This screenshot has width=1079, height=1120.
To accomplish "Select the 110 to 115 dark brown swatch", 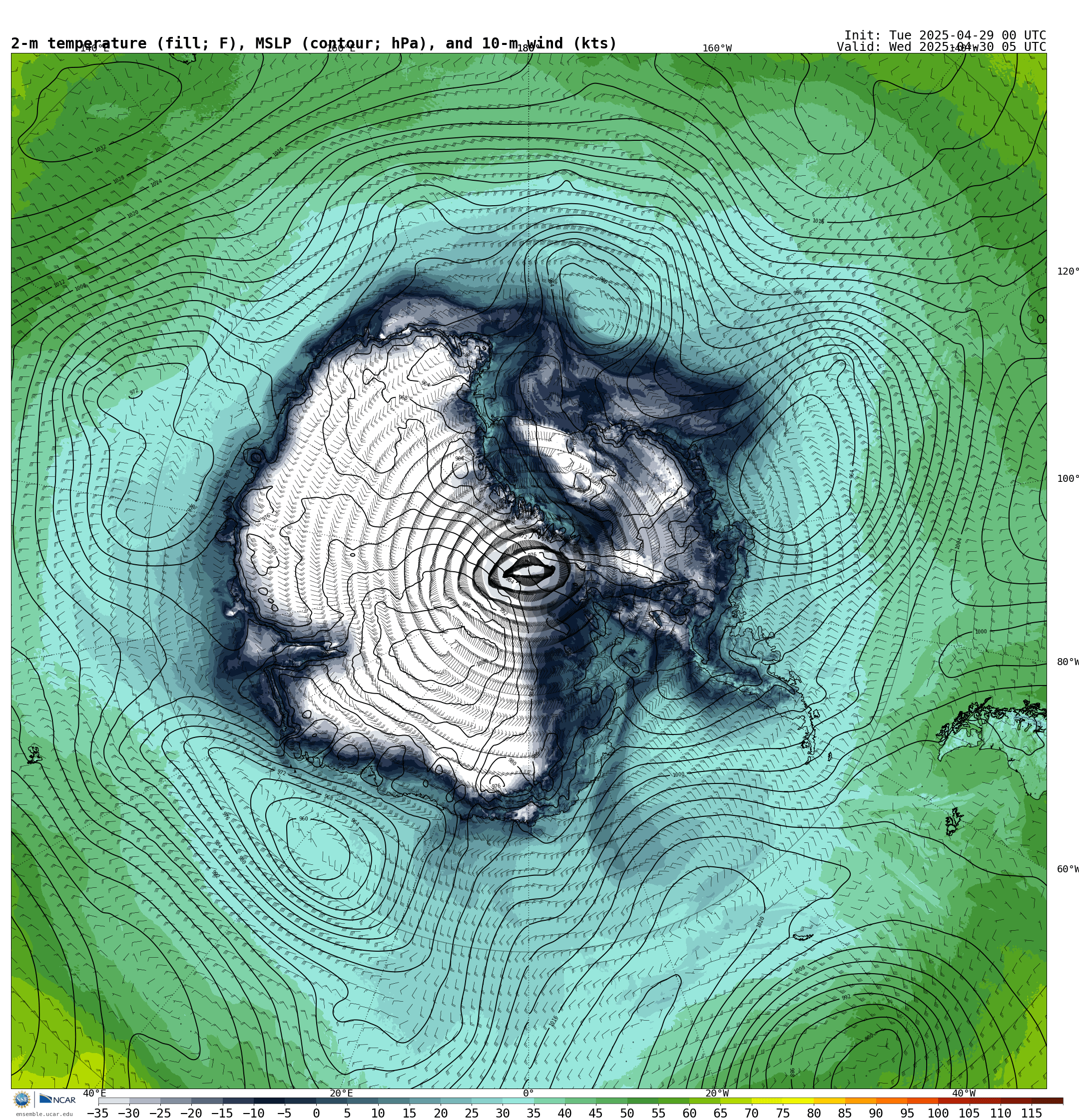I will point(1016,1101).
